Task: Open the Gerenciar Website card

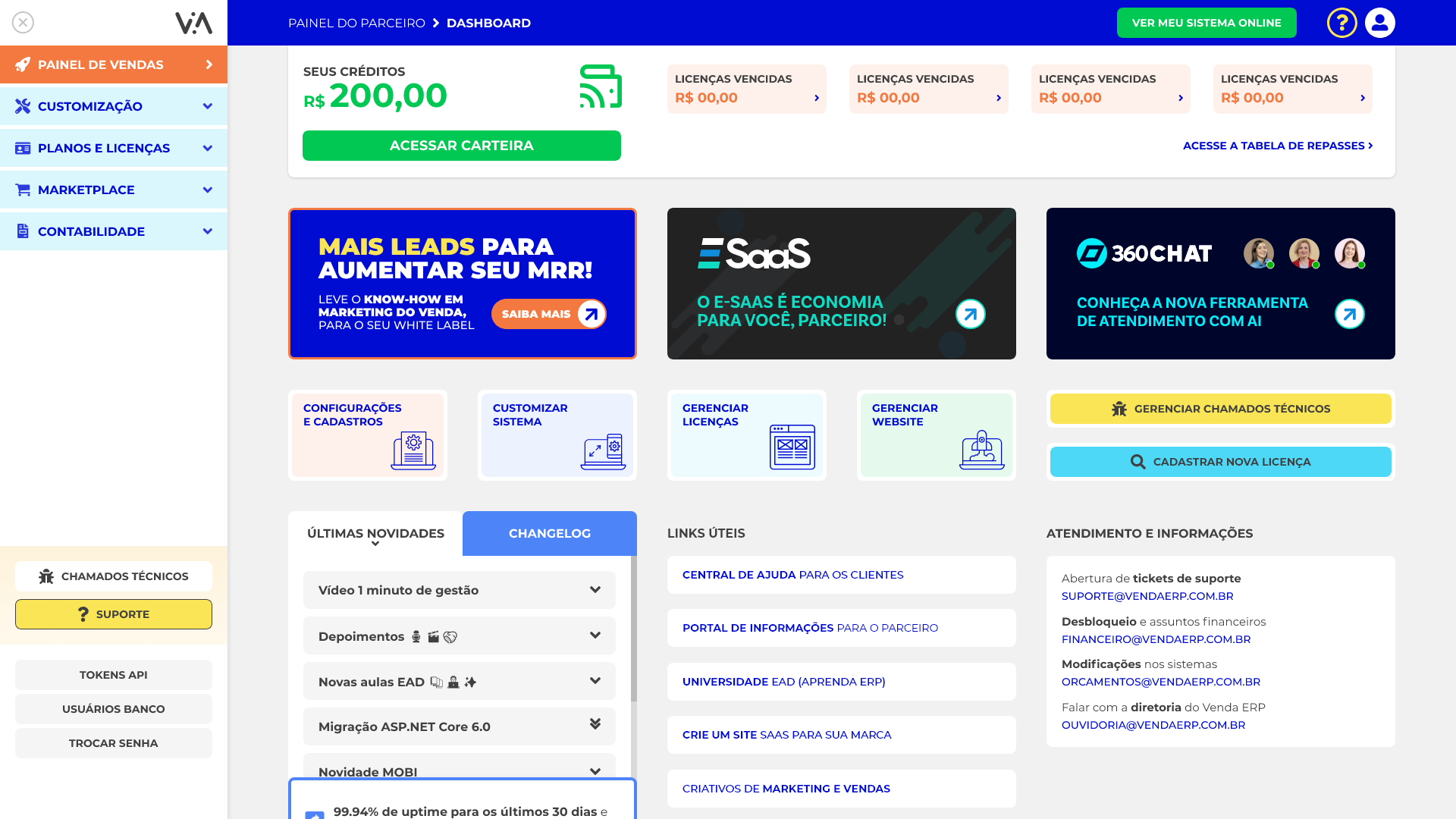Action: (x=937, y=435)
